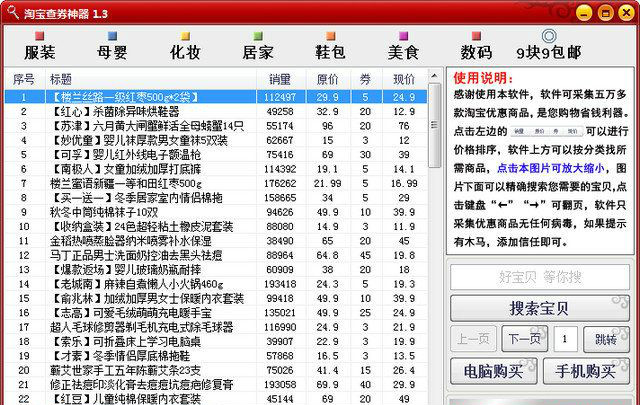
Task: Select row 【才素】冬季情侣厚底棉拖鞋
Action: [x=216, y=356]
